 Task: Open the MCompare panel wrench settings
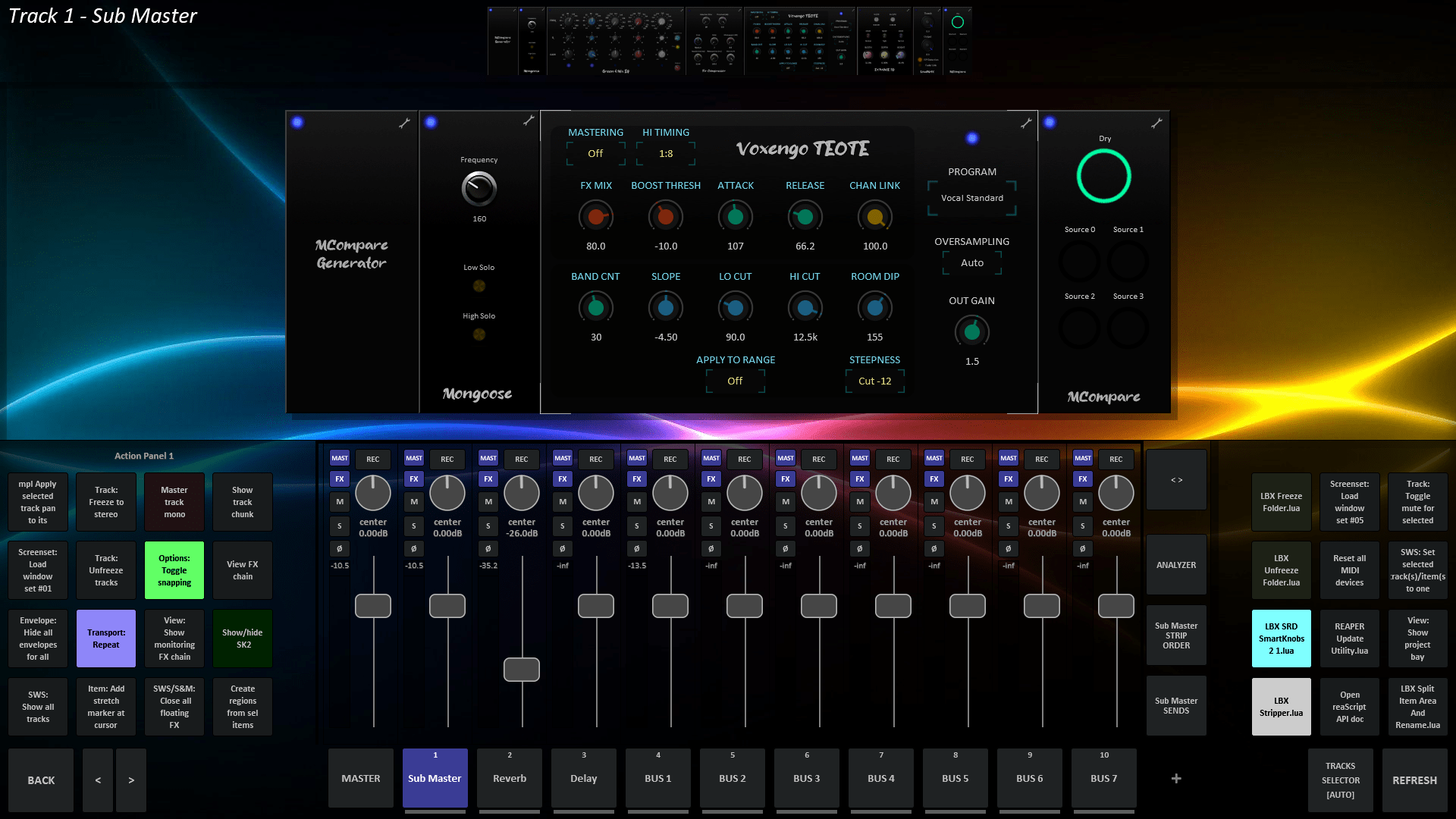[x=1156, y=123]
